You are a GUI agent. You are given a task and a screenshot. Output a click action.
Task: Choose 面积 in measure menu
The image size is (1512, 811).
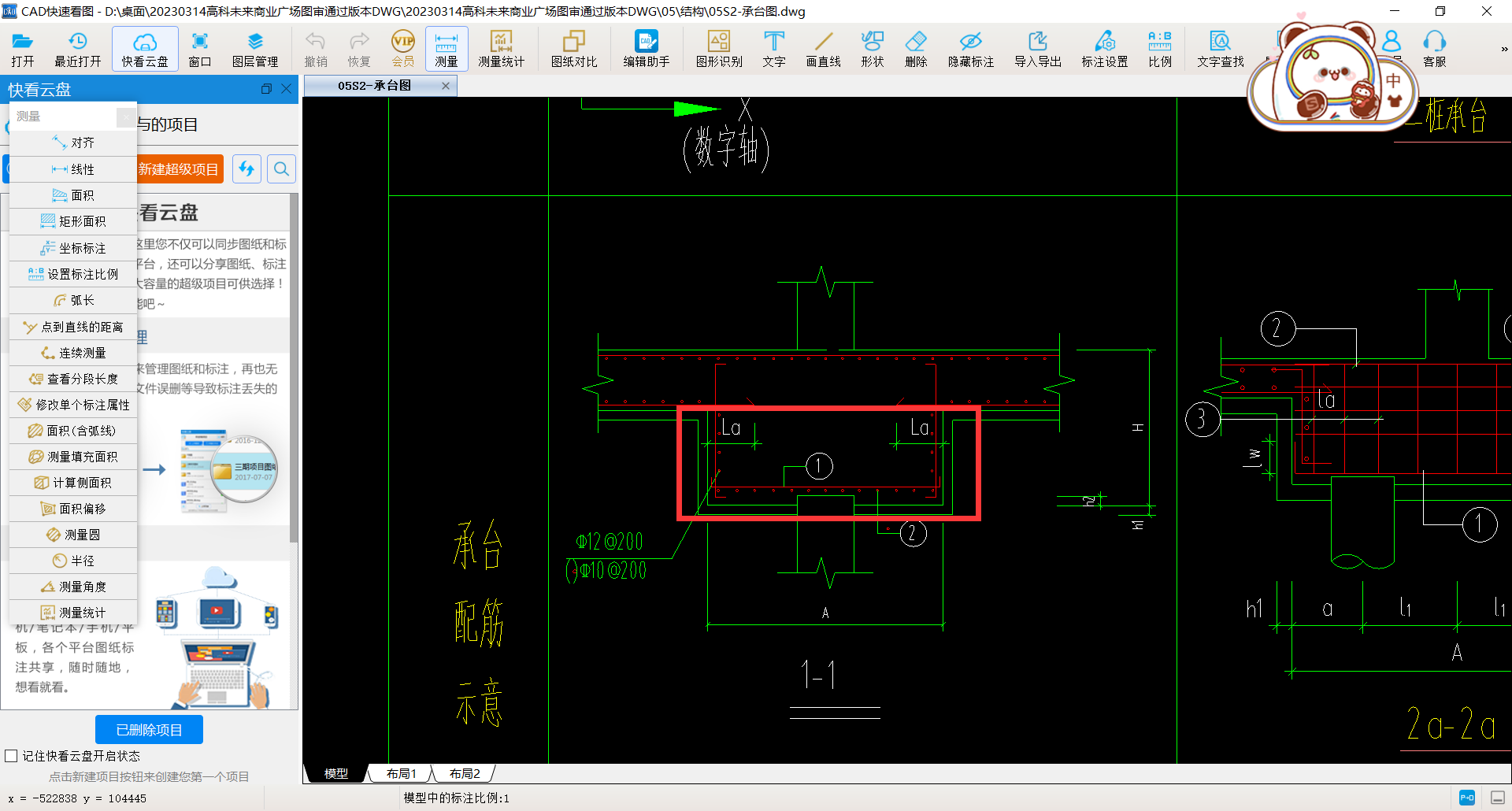(73, 195)
